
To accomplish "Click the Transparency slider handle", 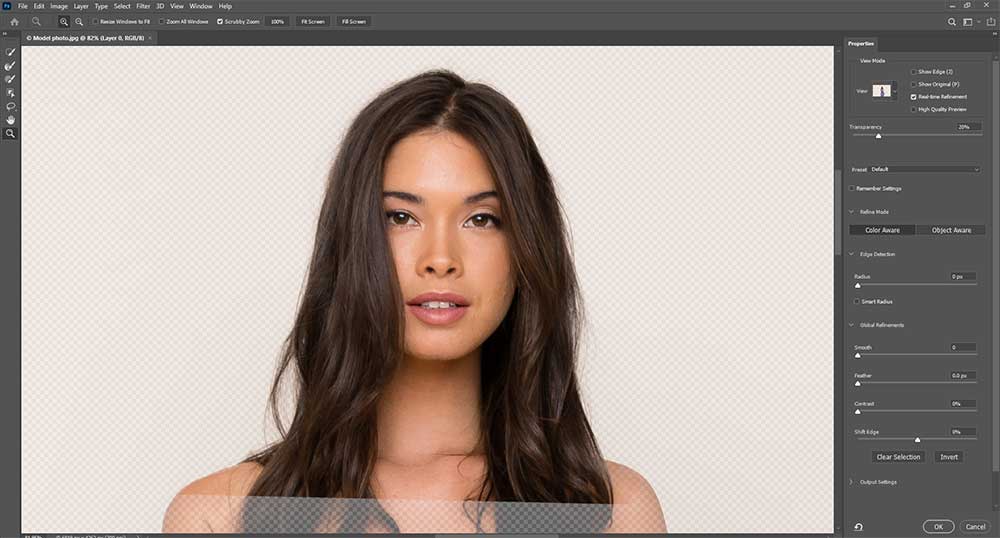I will 878,136.
